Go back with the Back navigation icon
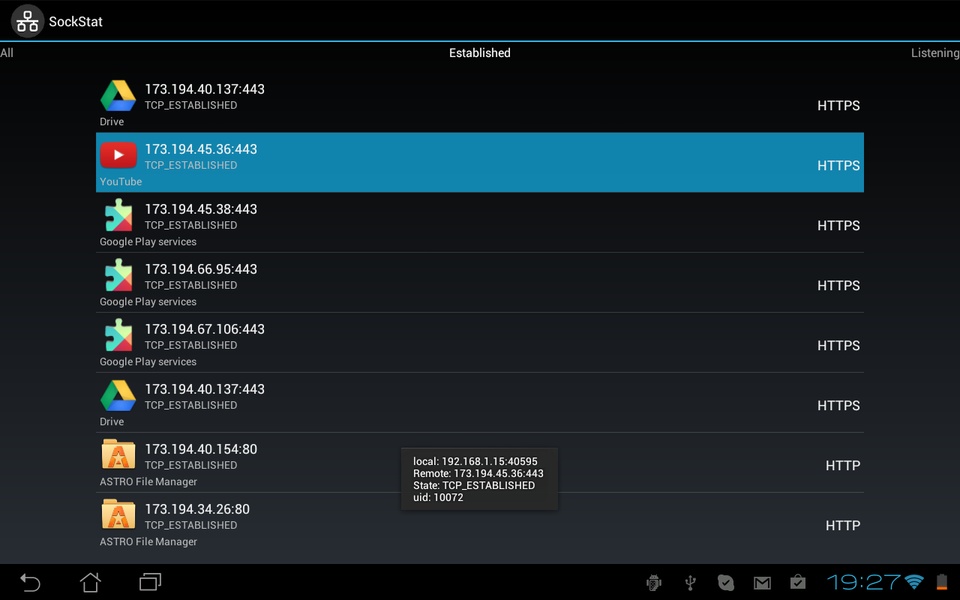The image size is (960, 600). click(x=30, y=582)
